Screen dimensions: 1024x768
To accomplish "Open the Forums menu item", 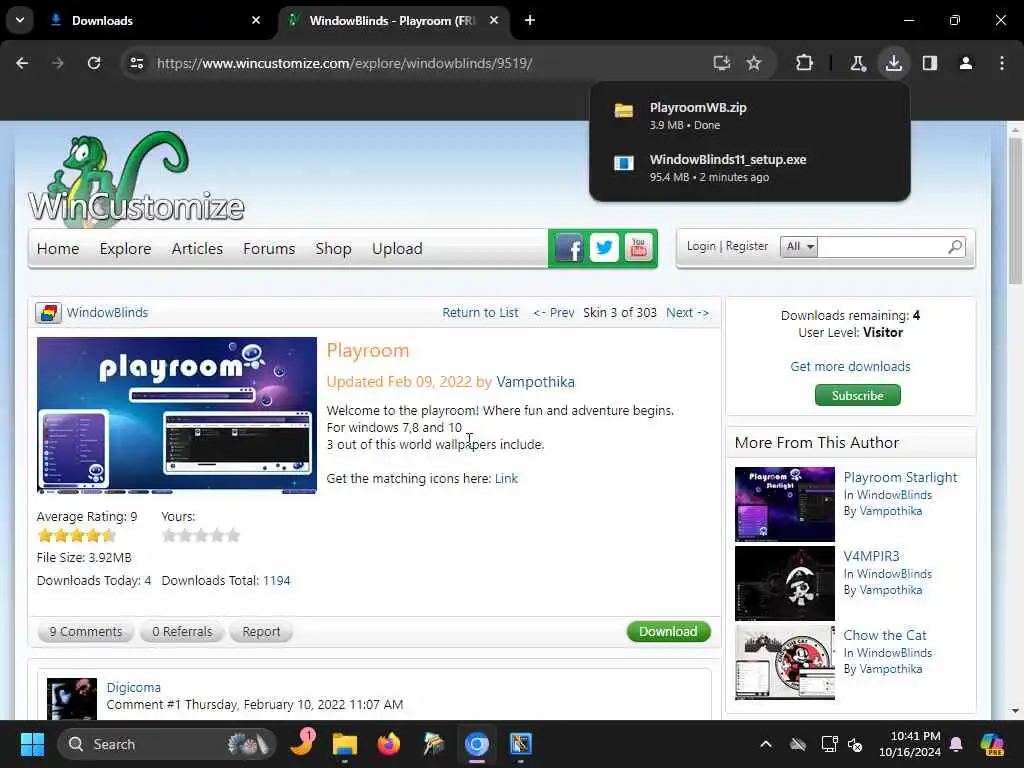I will click(x=269, y=249).
